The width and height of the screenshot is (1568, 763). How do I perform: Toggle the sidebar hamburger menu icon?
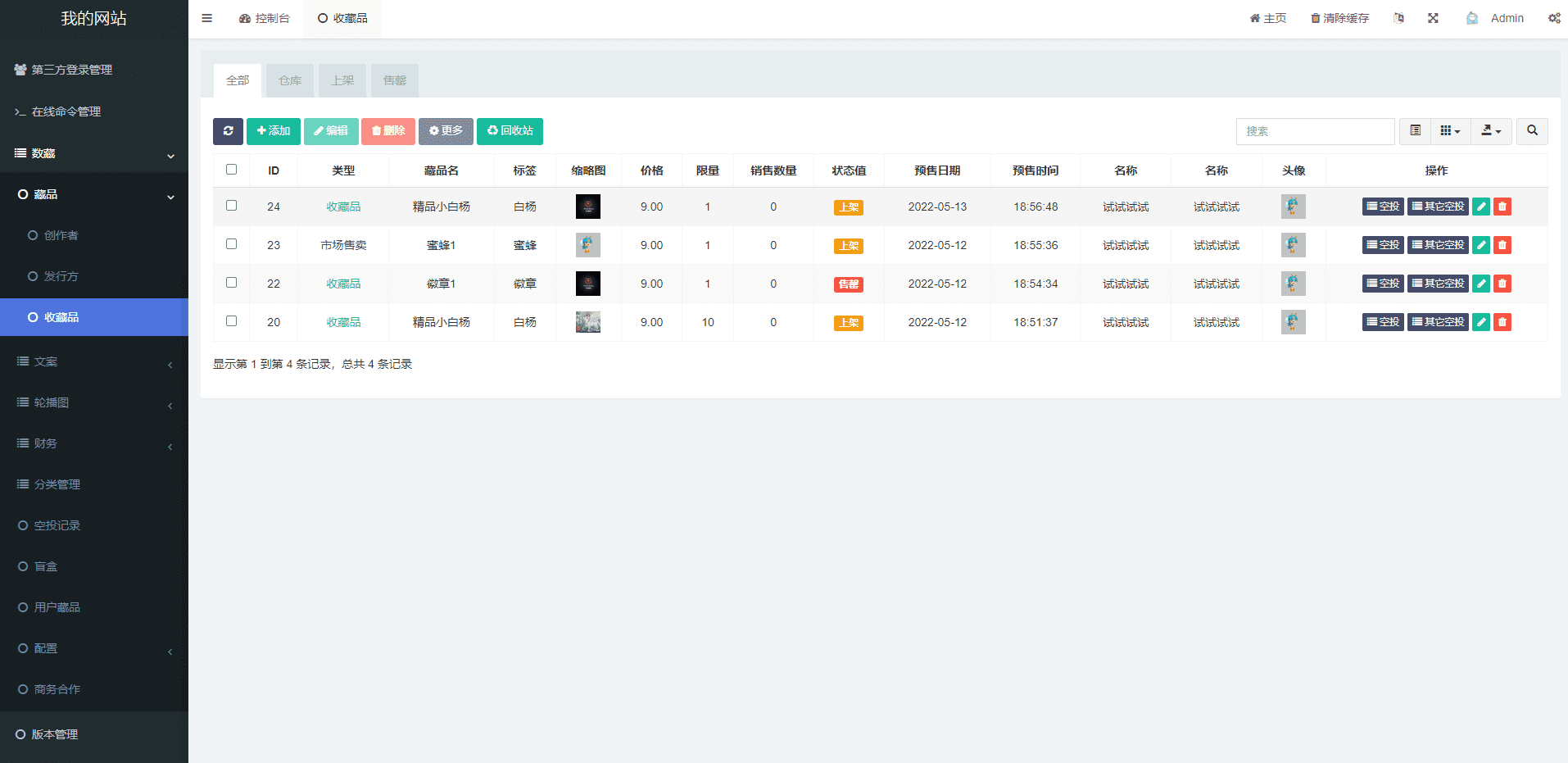coord(206,18)
